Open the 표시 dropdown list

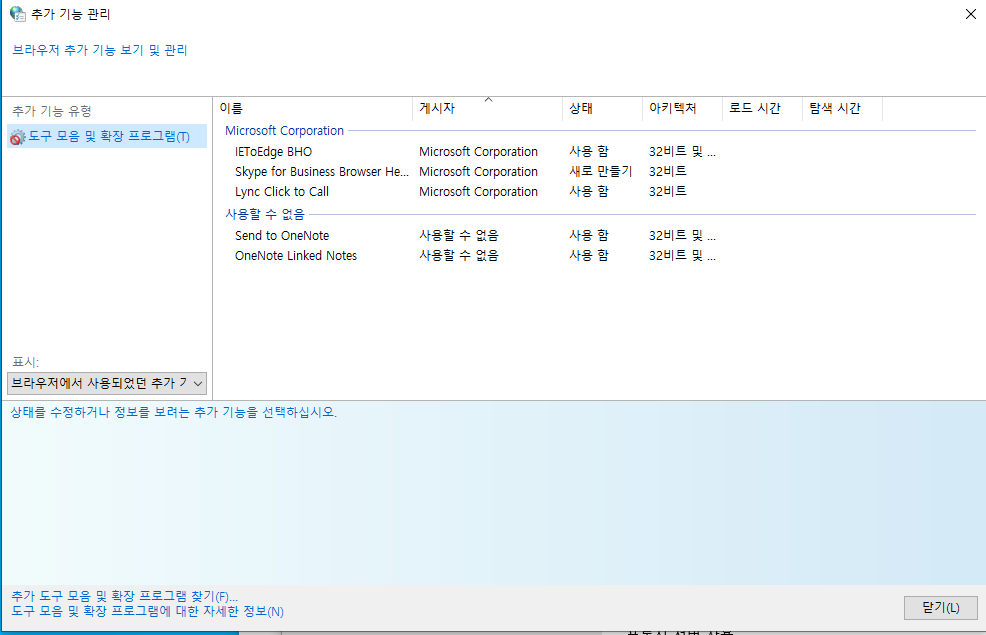(x=107, y=383)
